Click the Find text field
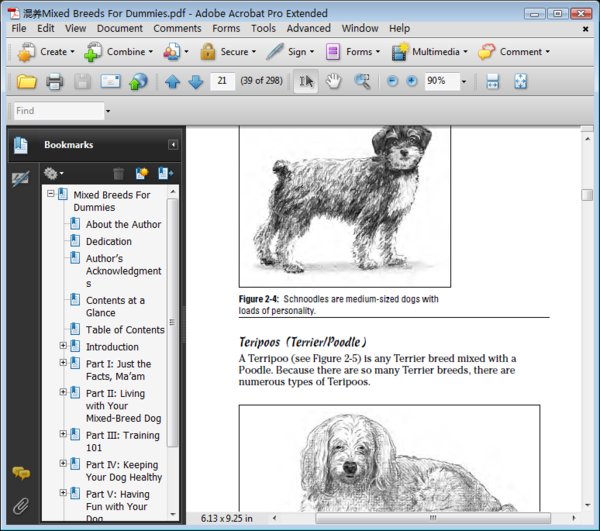Image resolution: width=600 pixels, height=531 pixels. click(x=57, y=111)
